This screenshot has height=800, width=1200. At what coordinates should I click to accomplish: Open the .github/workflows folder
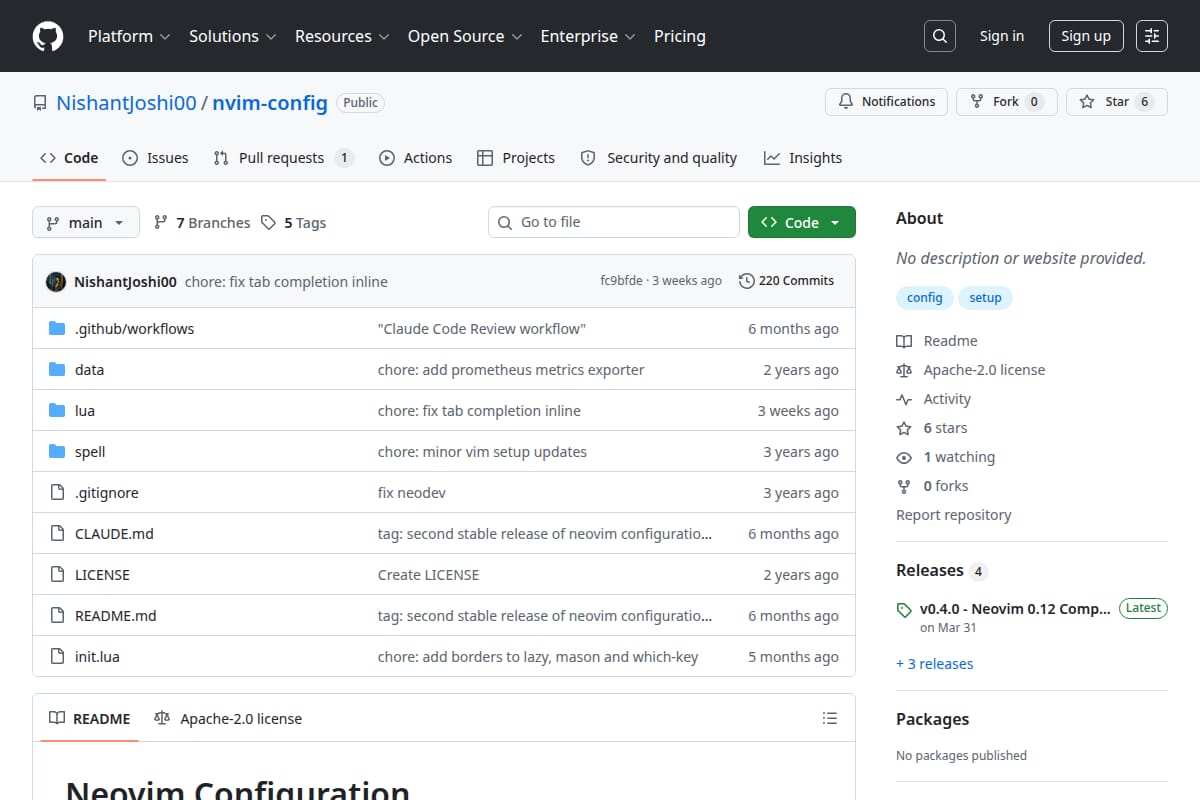coord(134,329)
